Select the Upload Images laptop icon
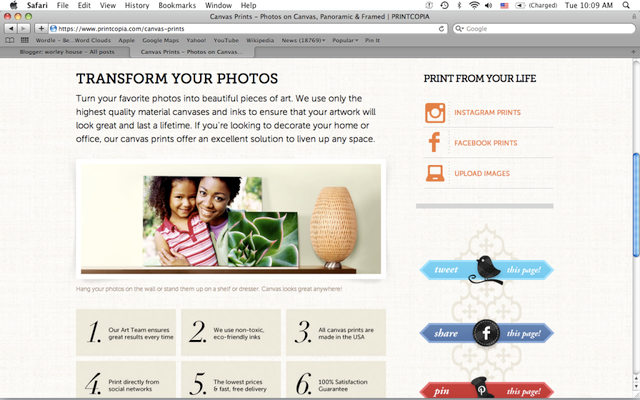This screenshot has width=640, height=400. (x=435, y=173)
